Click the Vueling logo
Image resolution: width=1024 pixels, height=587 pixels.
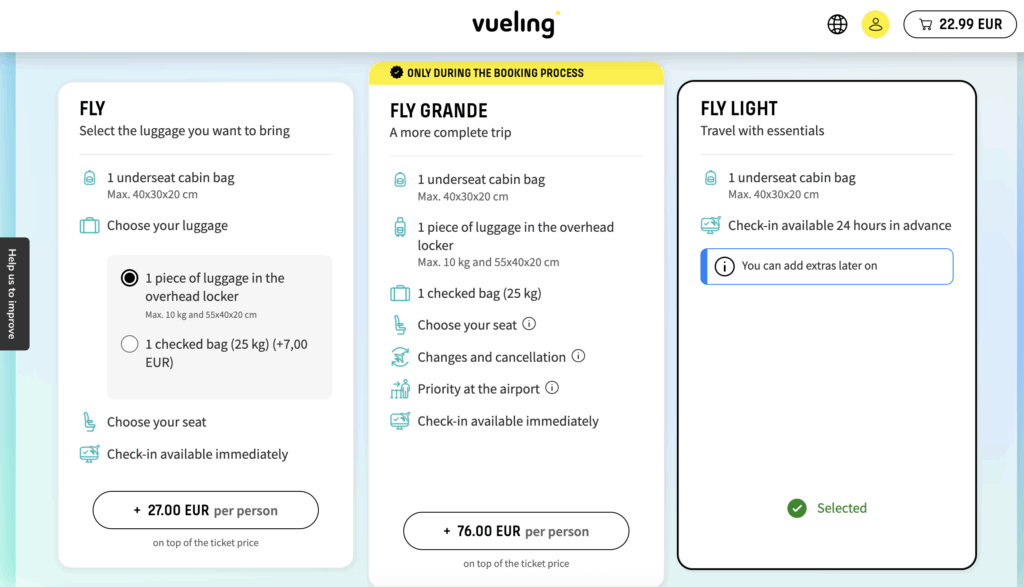click(516, 23)
